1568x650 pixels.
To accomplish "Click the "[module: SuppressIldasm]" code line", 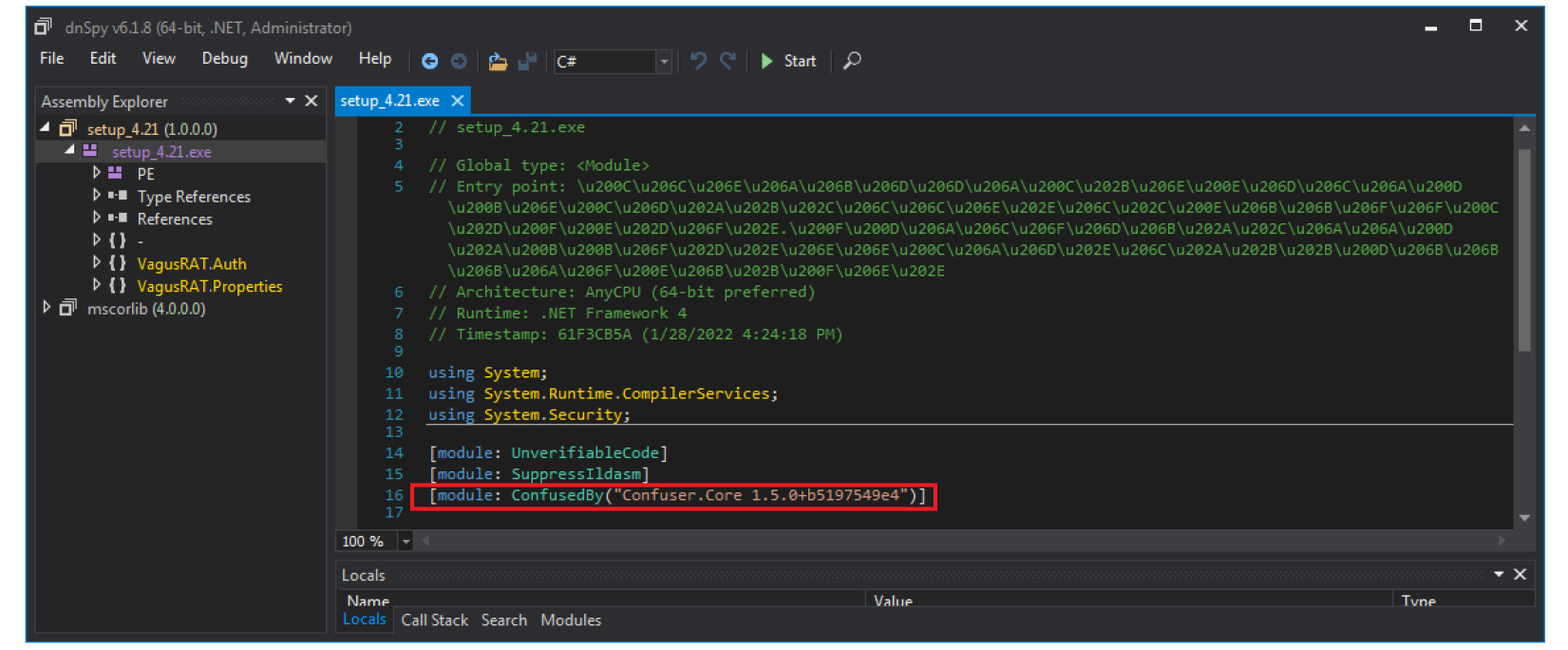I will (x=538, y=474).
